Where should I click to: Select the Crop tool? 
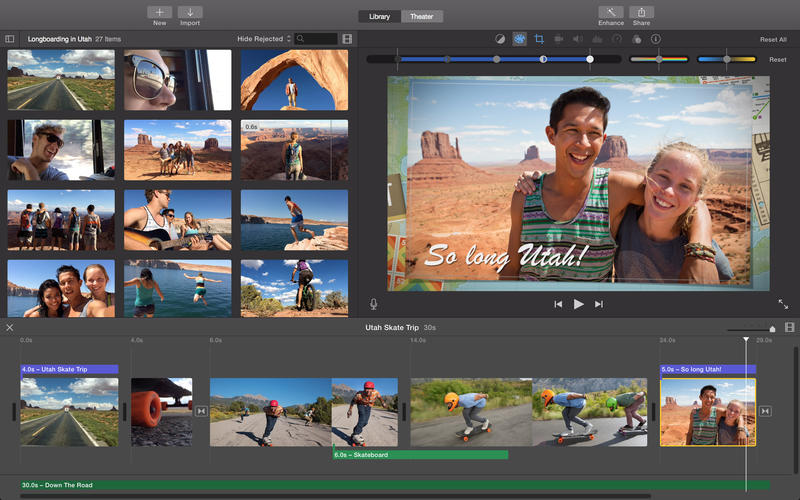(x=539, y=39)
